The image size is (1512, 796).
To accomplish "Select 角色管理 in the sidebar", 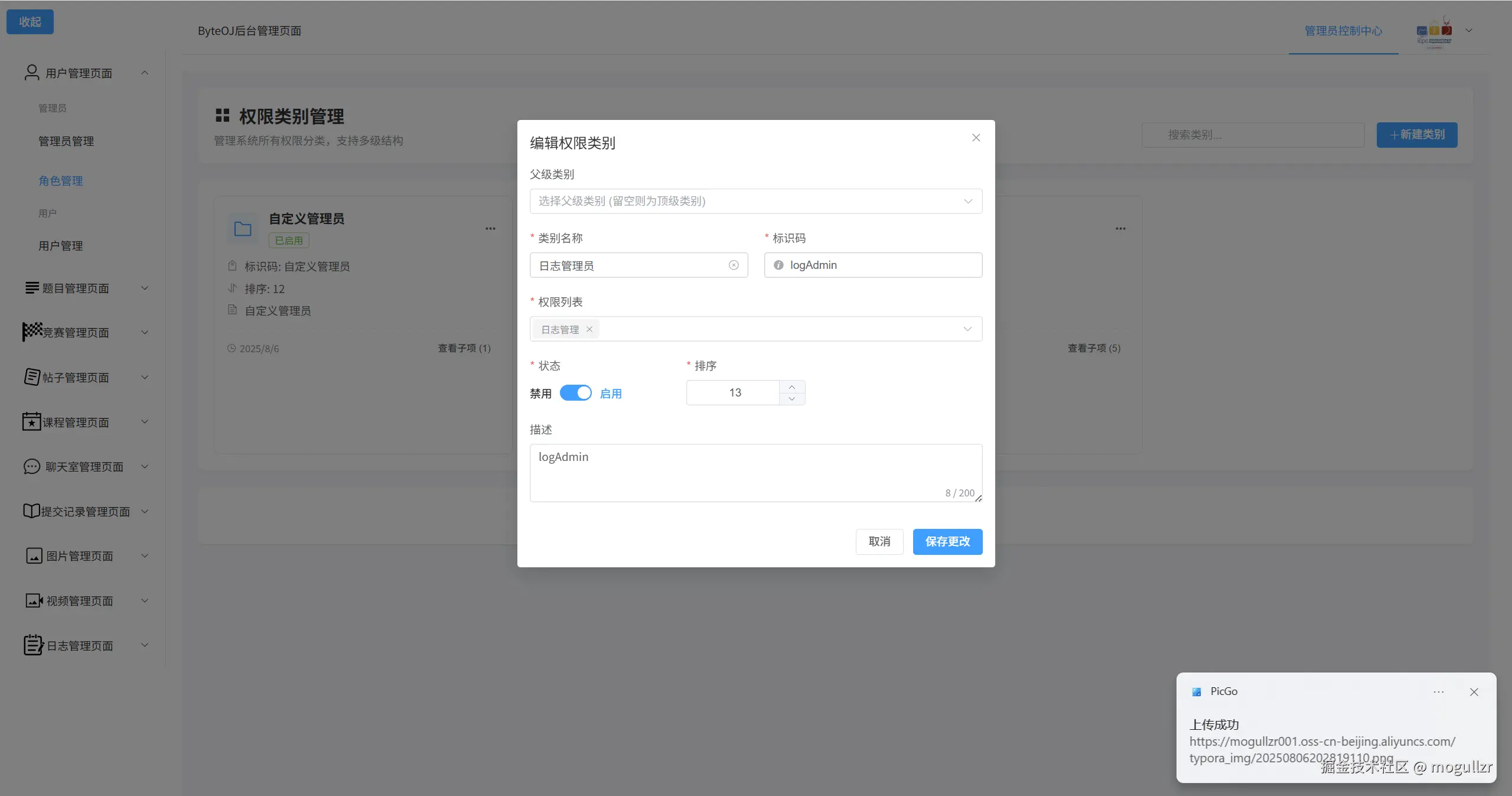I will coord(61,181).
